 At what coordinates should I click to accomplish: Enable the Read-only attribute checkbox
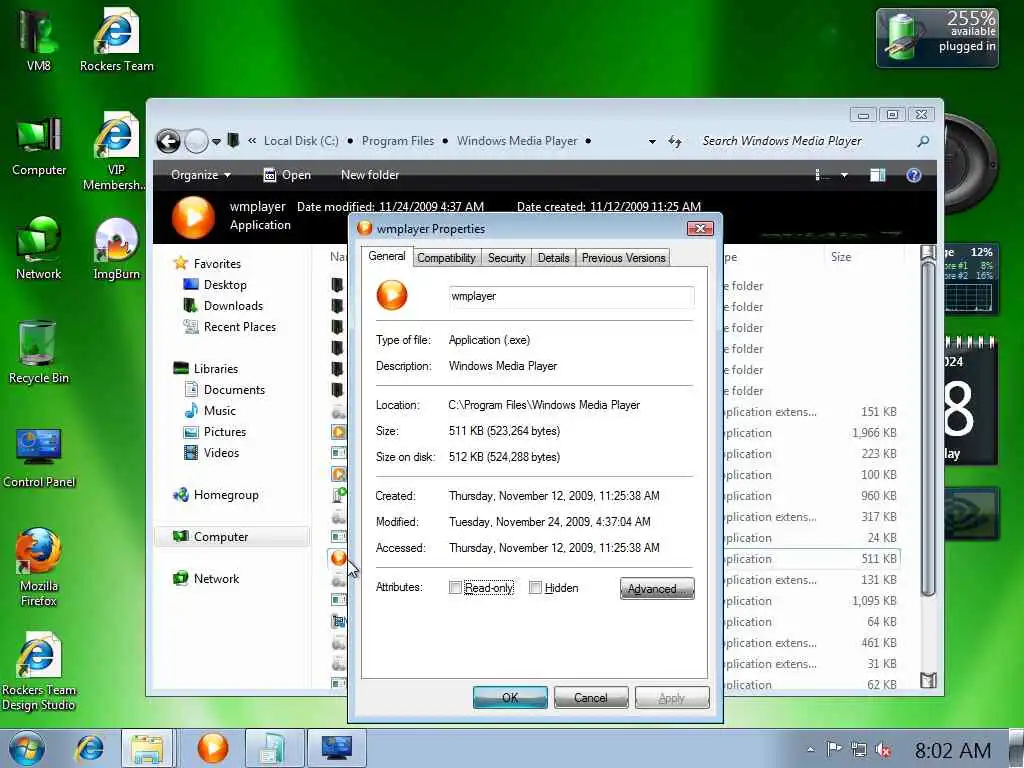pos(455,588)
